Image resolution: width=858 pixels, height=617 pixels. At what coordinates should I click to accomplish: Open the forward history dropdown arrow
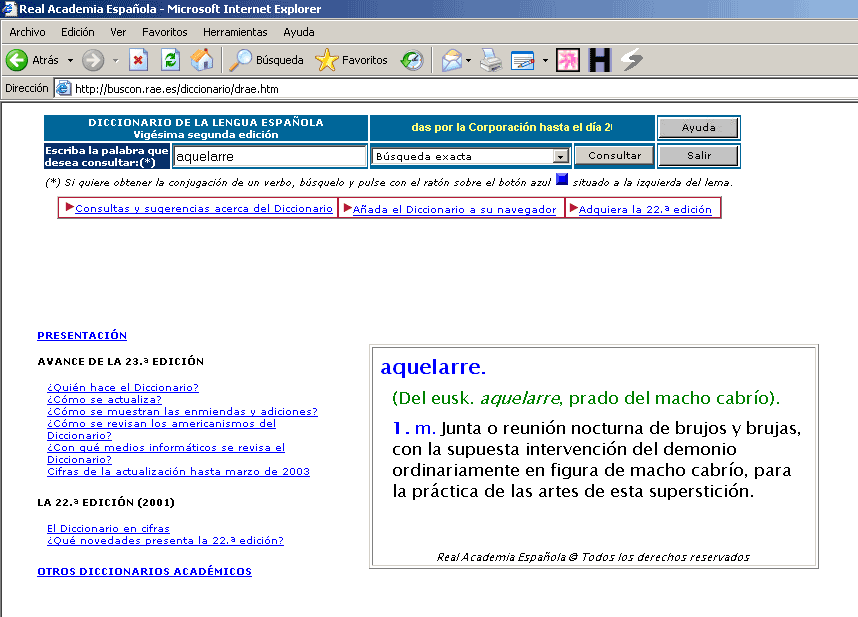(115, 60)
